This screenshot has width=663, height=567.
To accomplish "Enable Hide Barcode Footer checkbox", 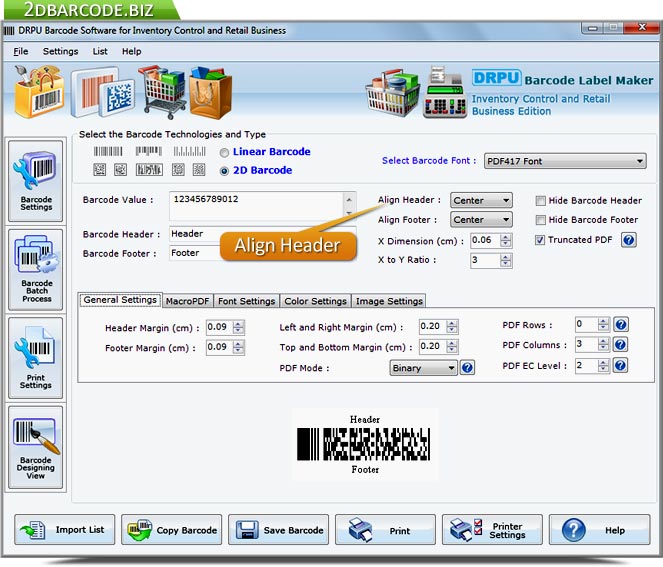I will tap(540, 220).
